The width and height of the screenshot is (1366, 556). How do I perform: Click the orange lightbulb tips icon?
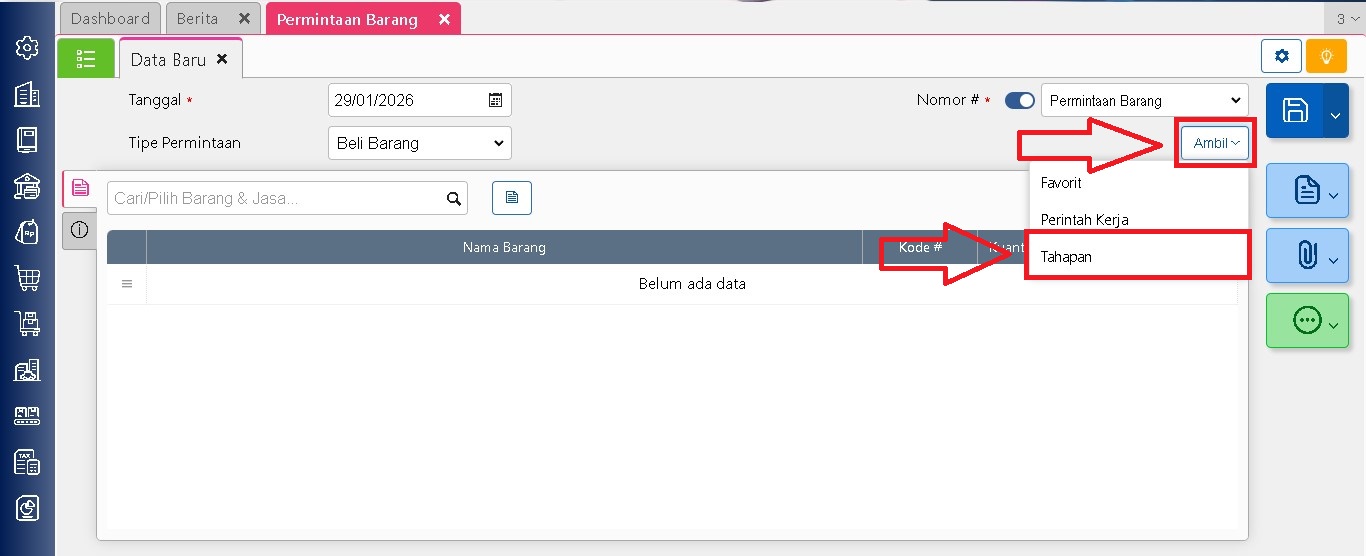tap(1326, 57)
